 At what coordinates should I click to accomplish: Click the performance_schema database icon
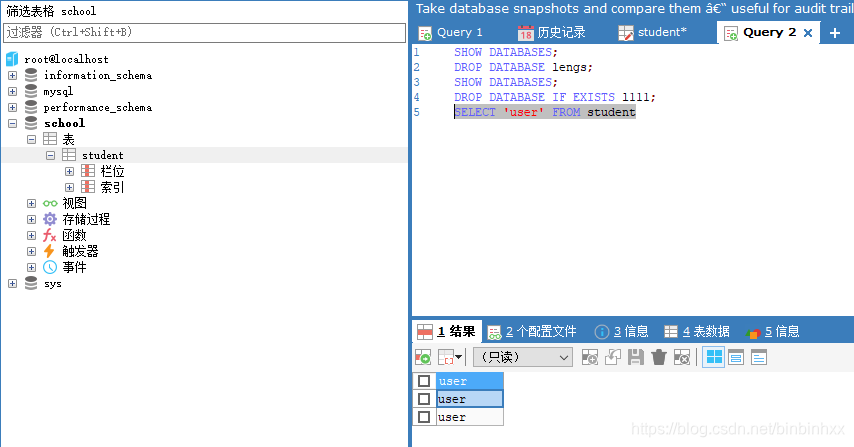[31, 107]
